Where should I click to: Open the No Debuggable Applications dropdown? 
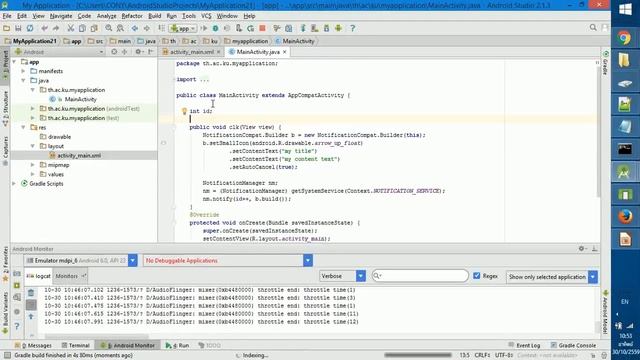tap(308, 260)
